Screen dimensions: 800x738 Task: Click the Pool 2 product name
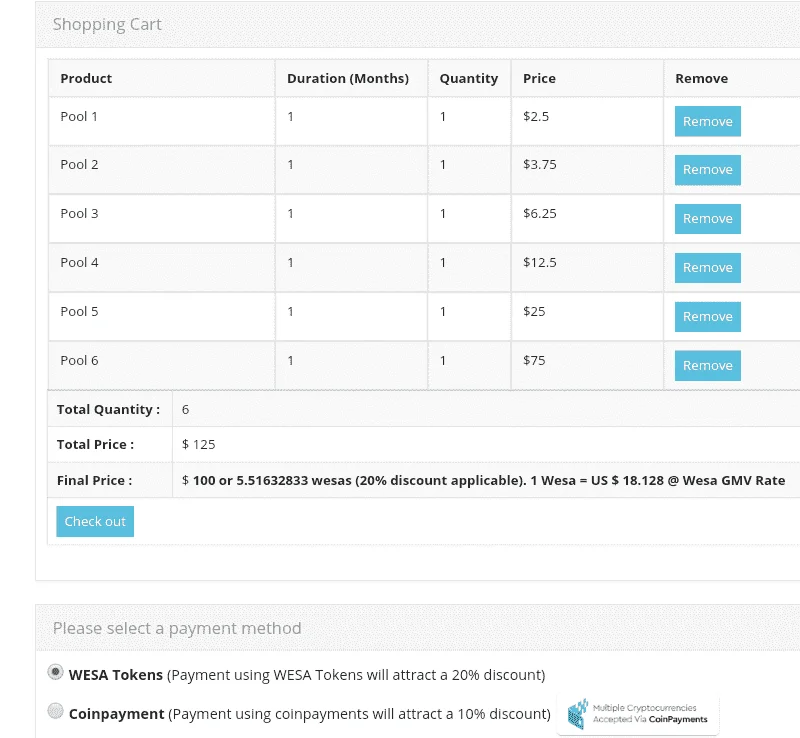coord(79,165)
